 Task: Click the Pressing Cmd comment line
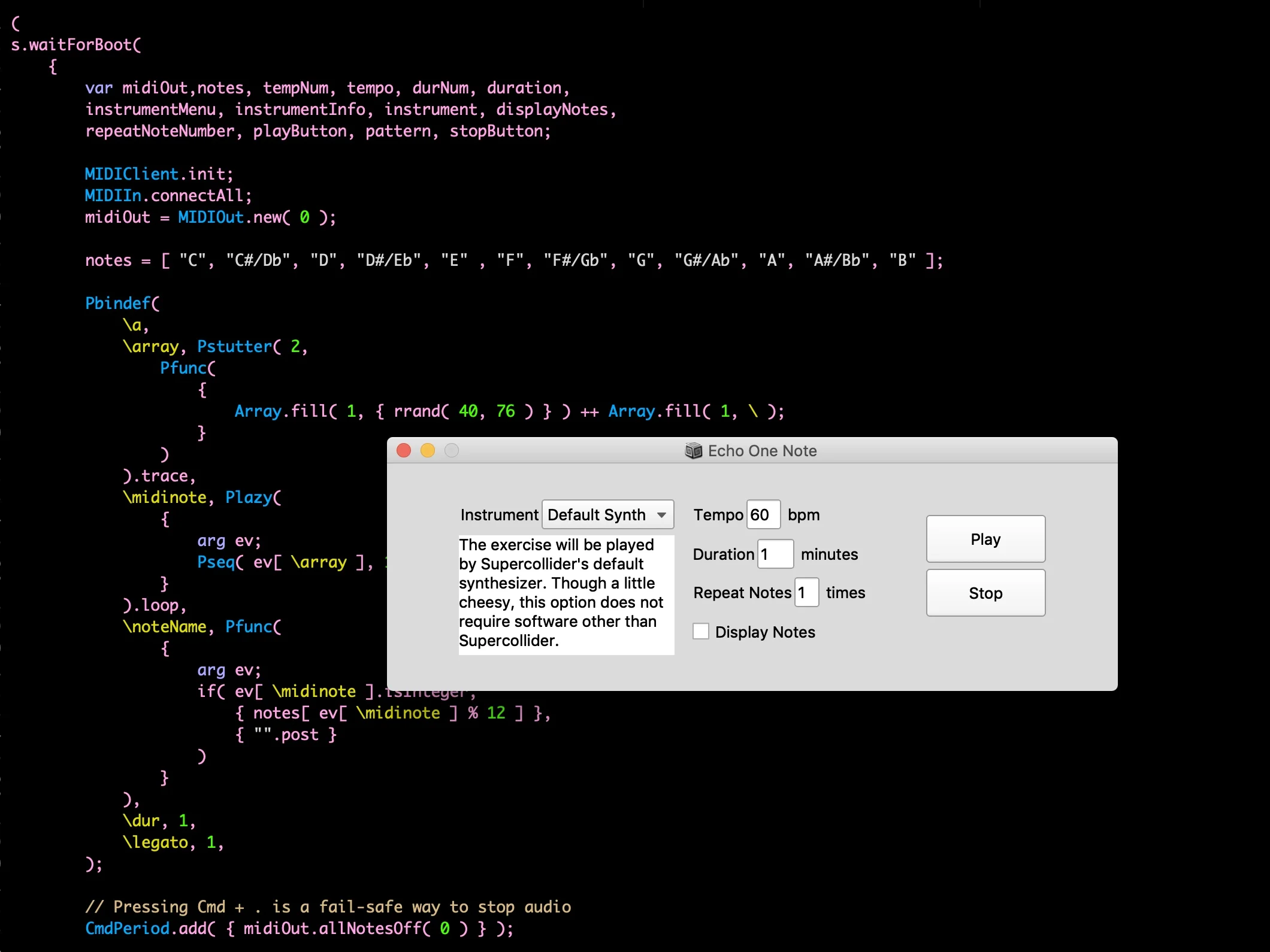(x=328, y=907)
